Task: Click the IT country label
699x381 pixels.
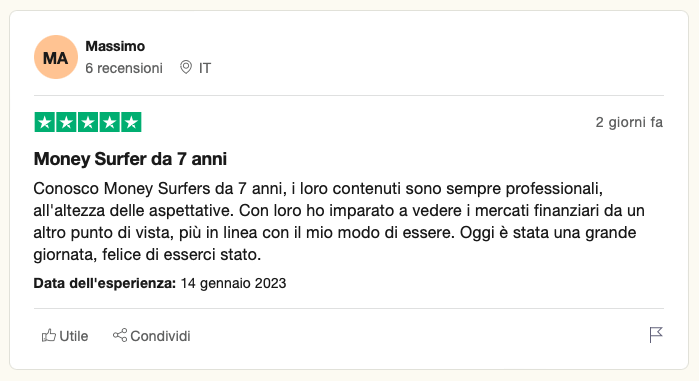Action: click(x=205, y=68)
